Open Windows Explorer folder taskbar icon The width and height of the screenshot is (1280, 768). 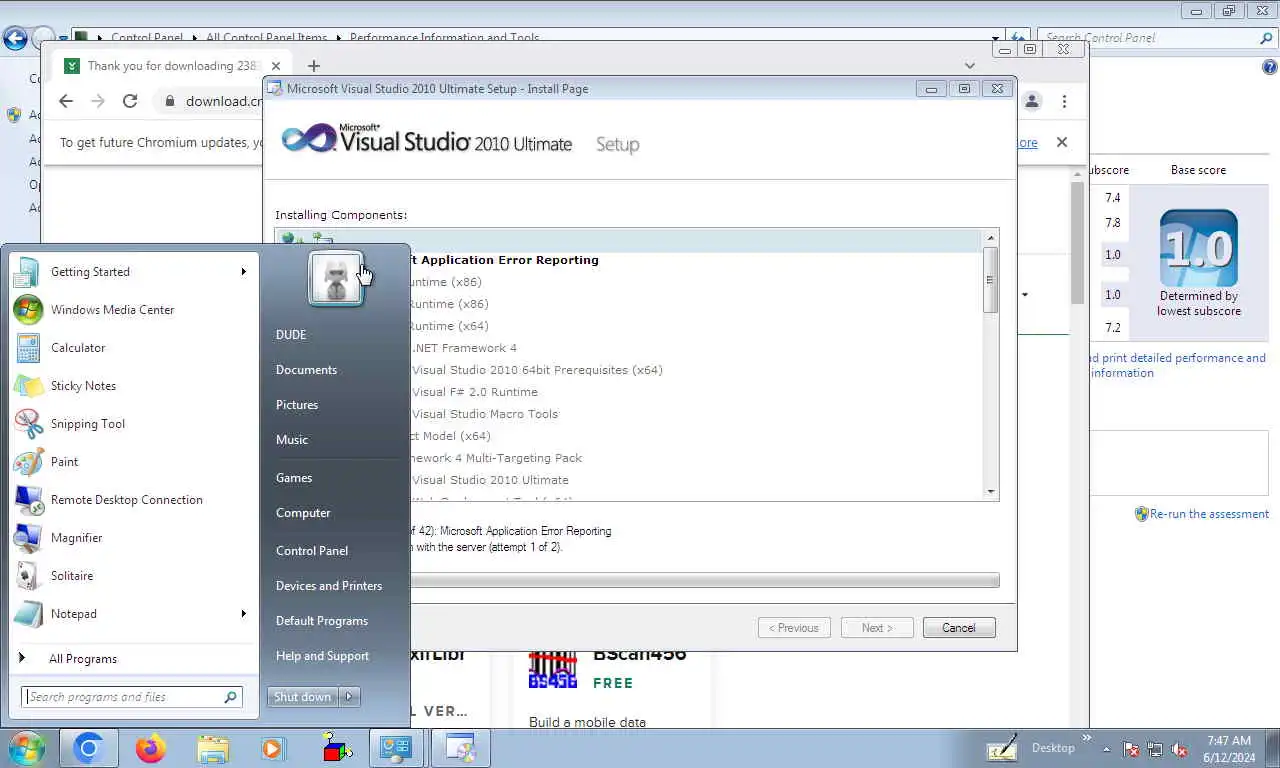(x=213, y=748)
